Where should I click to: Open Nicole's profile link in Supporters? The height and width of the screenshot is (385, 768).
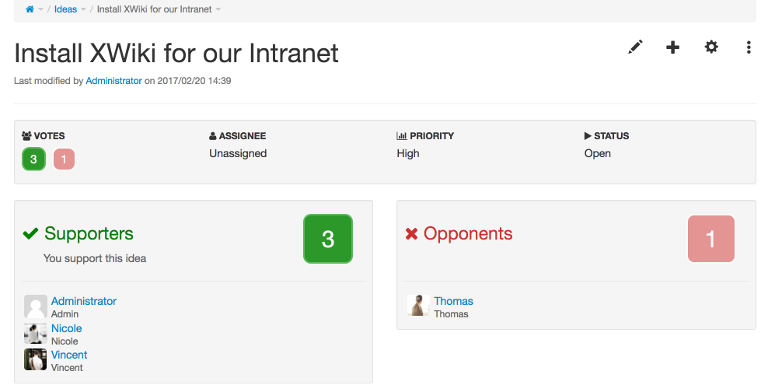coord(67,328)
